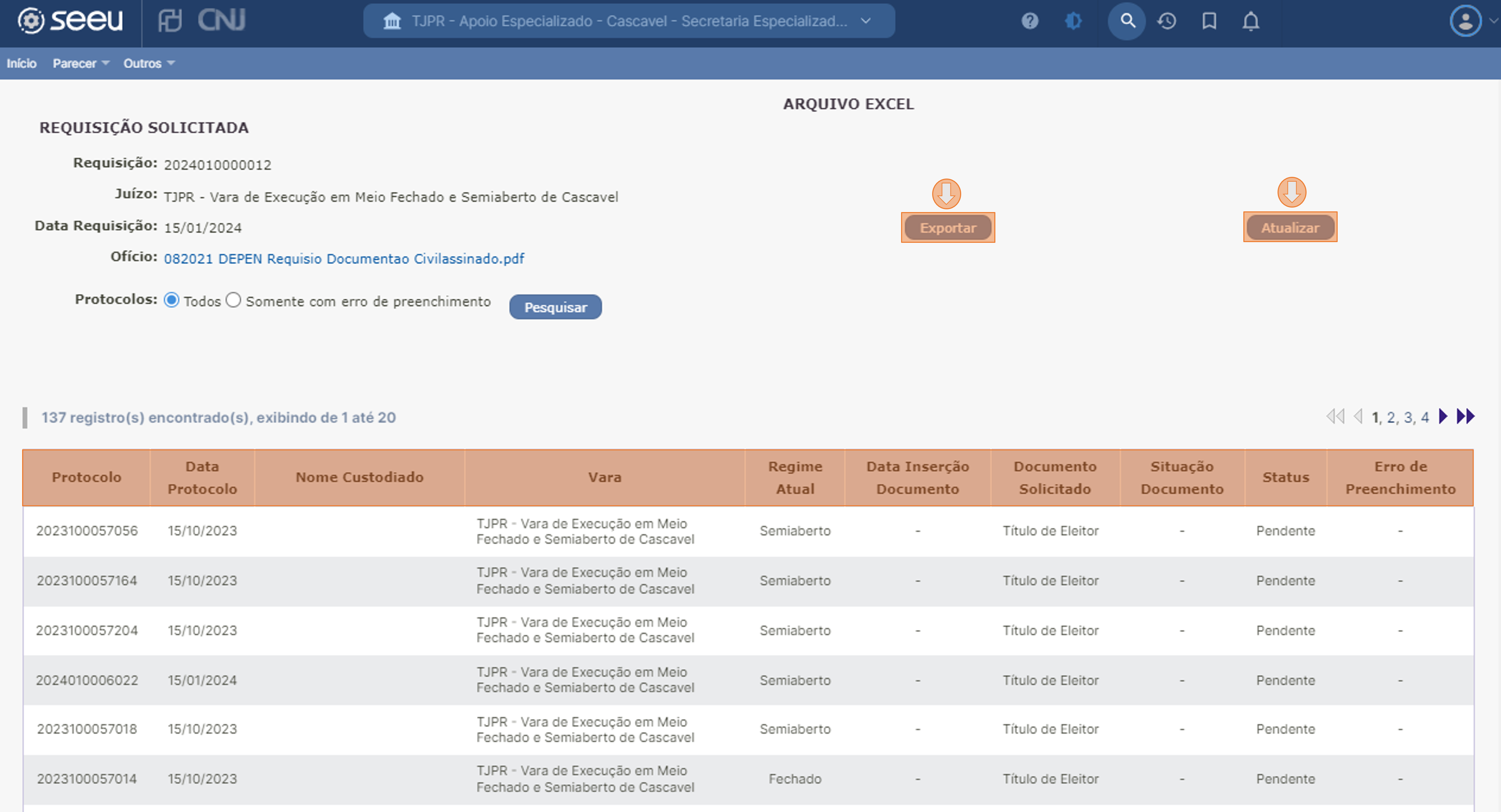
Task: Click Pendente status for protocol 2023100057056
Action: (1285, 531)
